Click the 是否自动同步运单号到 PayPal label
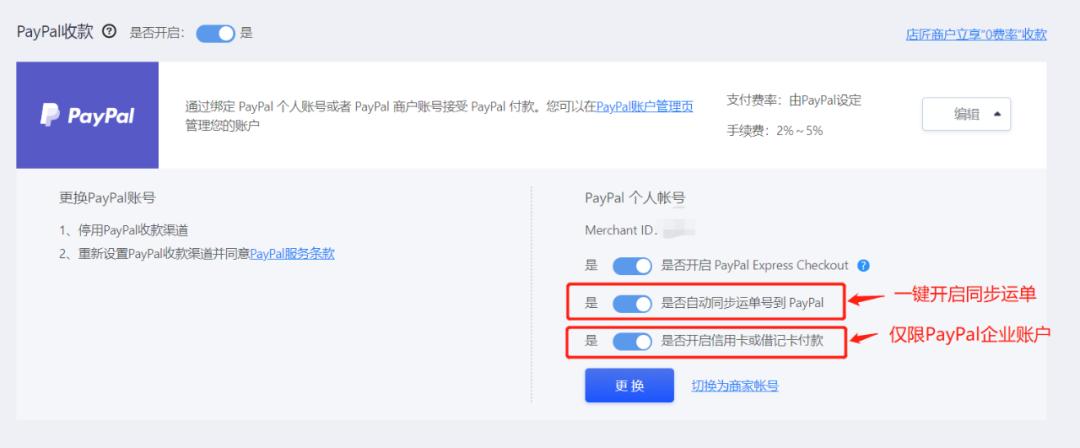 tap(742, 303)
